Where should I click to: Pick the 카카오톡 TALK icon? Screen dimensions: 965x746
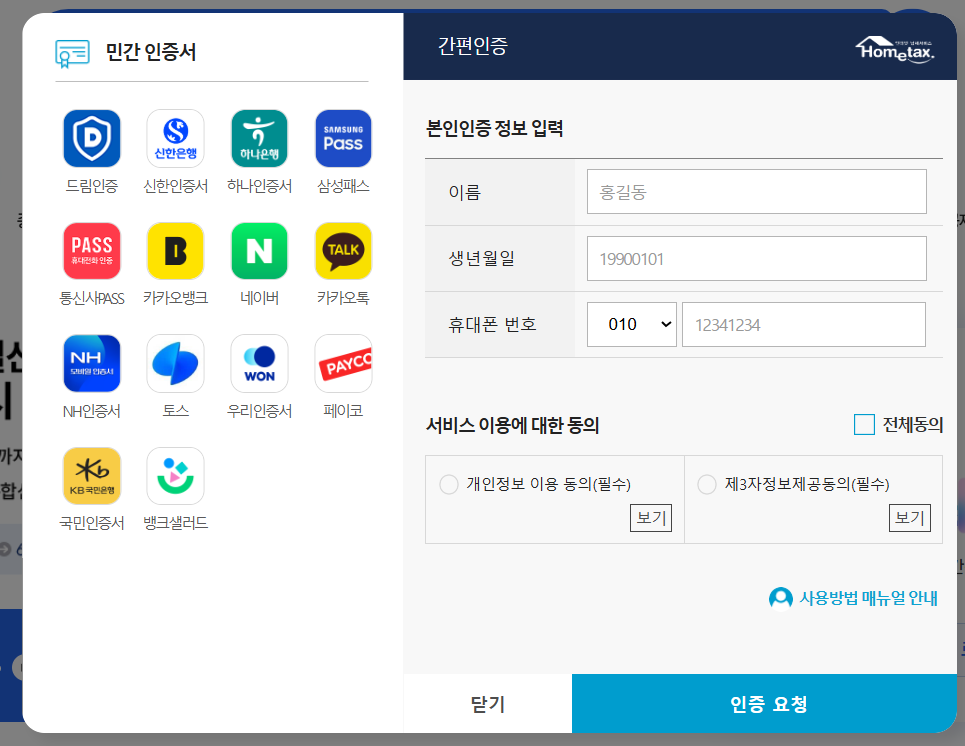(x=343, y=251)
